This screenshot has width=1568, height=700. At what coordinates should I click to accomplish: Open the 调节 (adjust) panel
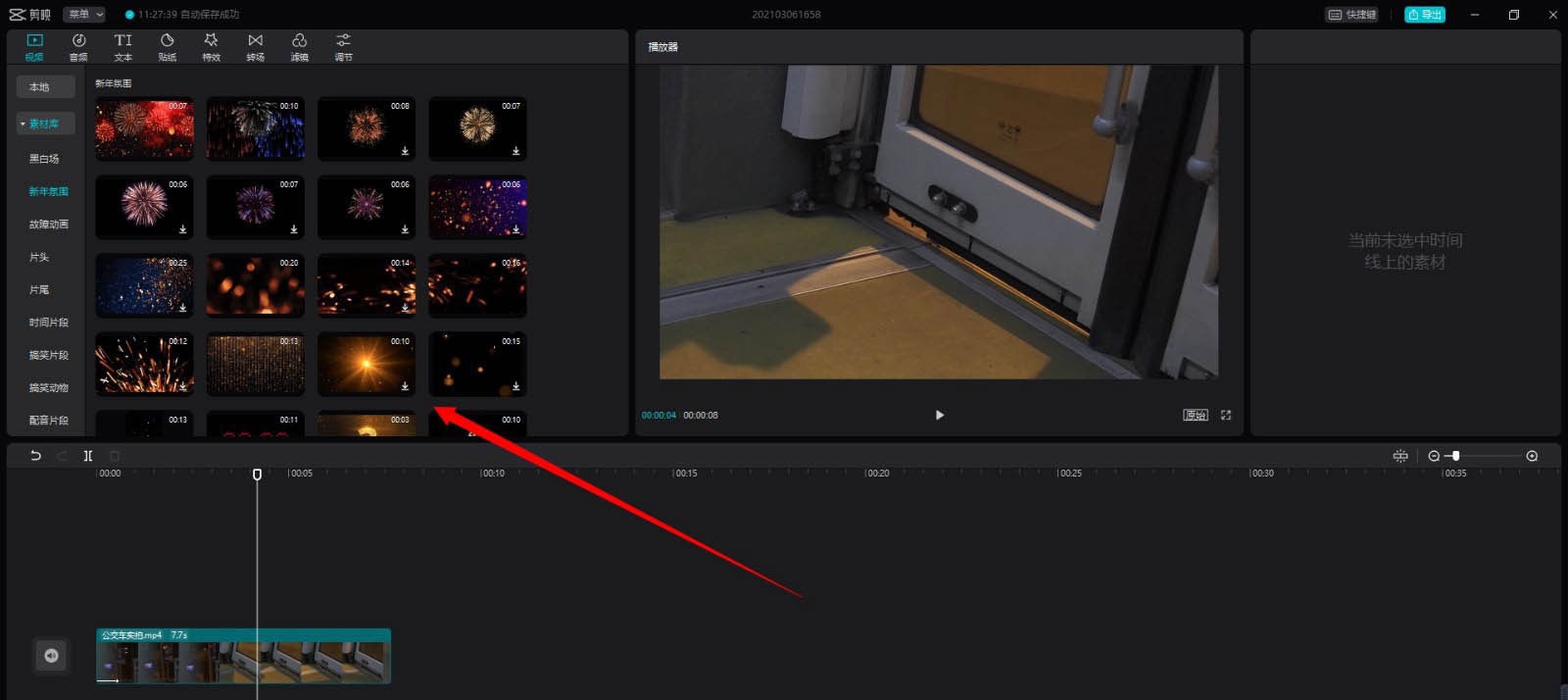[343, 46]
